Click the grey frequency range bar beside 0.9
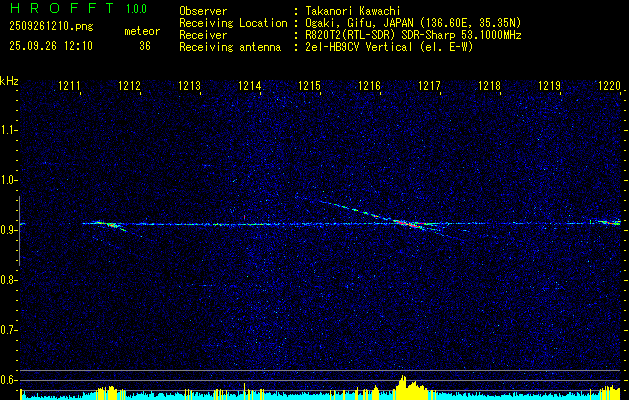Screen dimensions: 629x400 [x=19, y=231]
